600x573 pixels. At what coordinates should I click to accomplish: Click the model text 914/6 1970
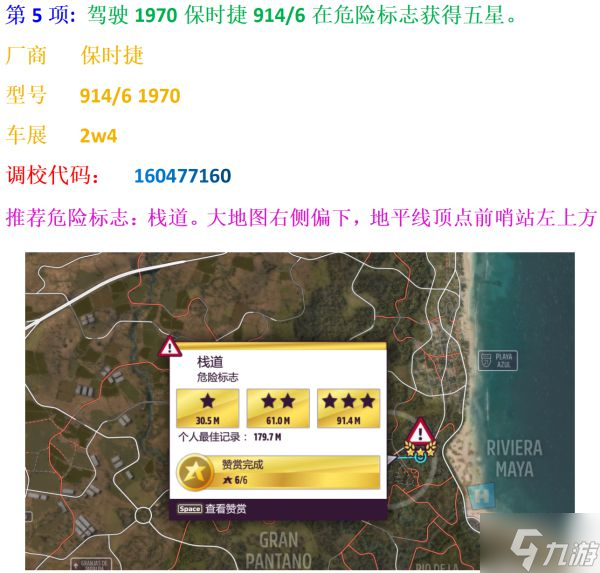coord(130,96)
